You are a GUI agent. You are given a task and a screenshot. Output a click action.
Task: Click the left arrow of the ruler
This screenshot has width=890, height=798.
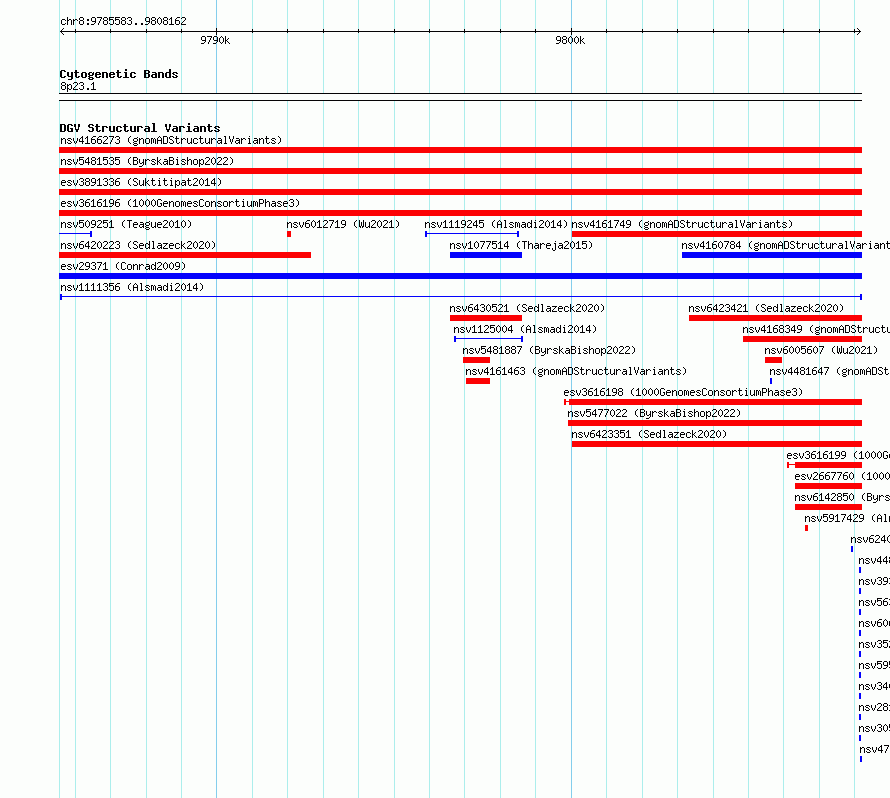(x=62, y=32)
